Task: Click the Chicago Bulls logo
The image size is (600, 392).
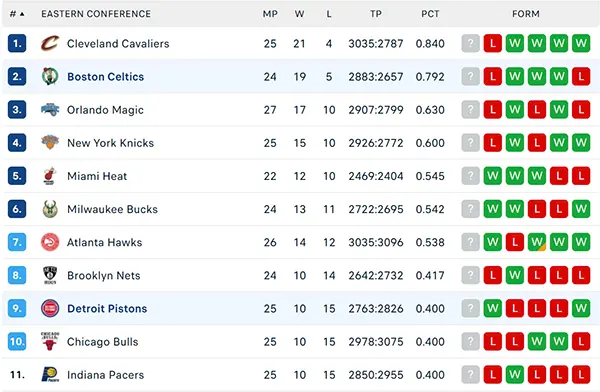Action: (x=50, y=341)
